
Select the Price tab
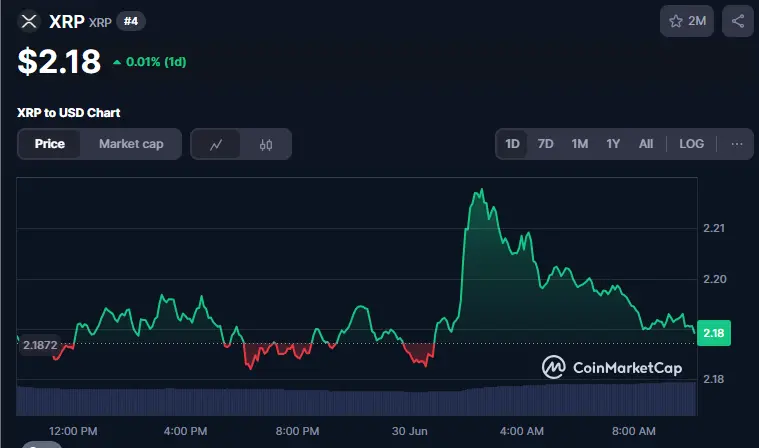(49, 144)
